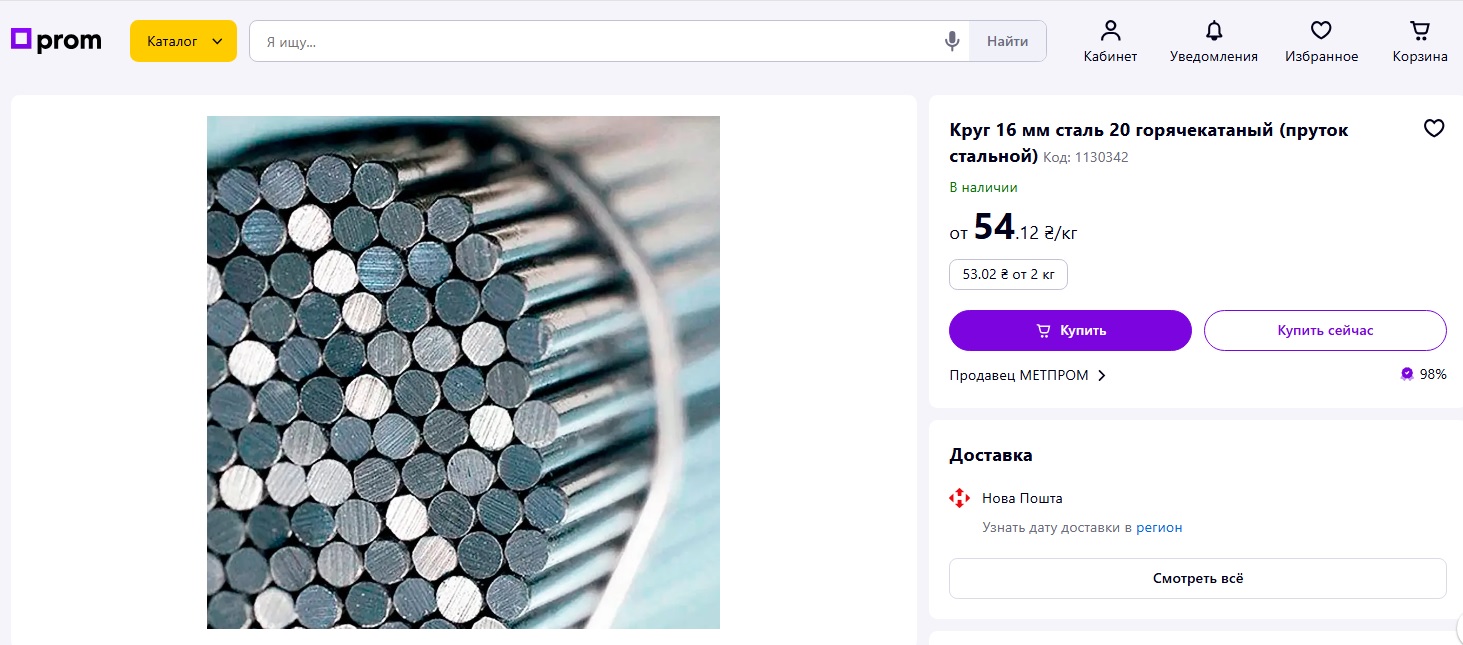The height and width of the screenshot is (645, 1463).
Task: Open Избранное favorites list
Action: (1321, 41)
